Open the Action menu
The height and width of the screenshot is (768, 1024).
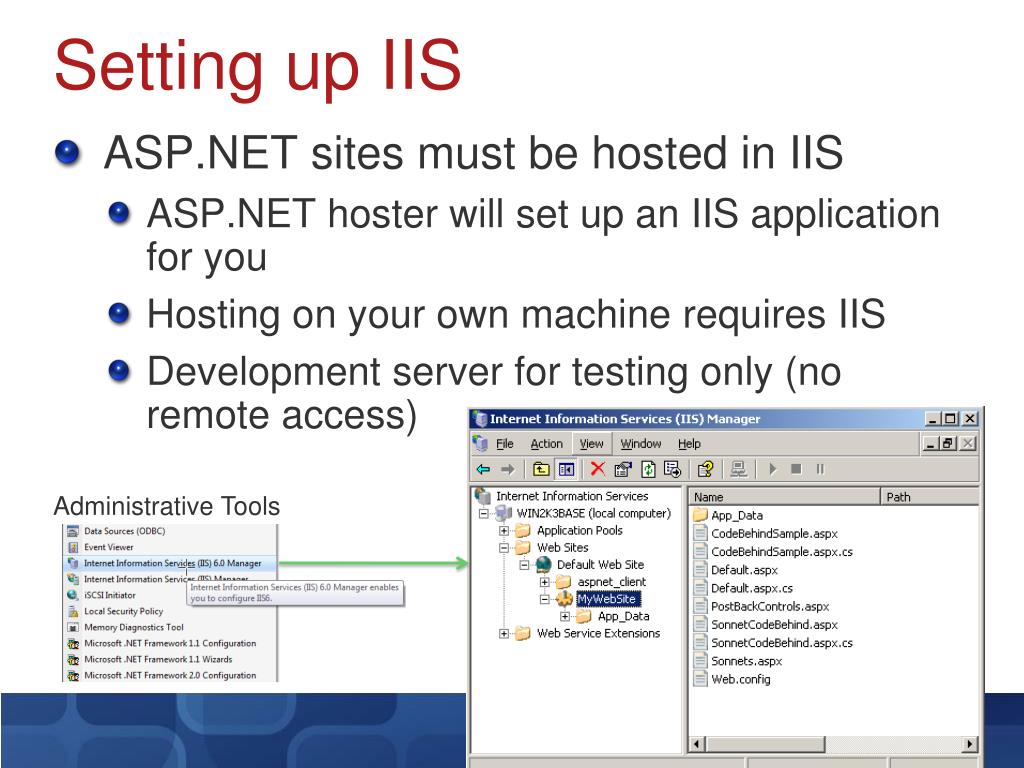[x=547, y=444]
